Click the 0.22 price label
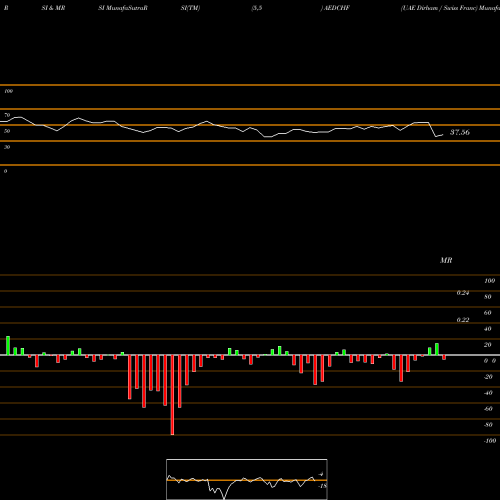The image size is (500, 500). [x=463, y=320]
